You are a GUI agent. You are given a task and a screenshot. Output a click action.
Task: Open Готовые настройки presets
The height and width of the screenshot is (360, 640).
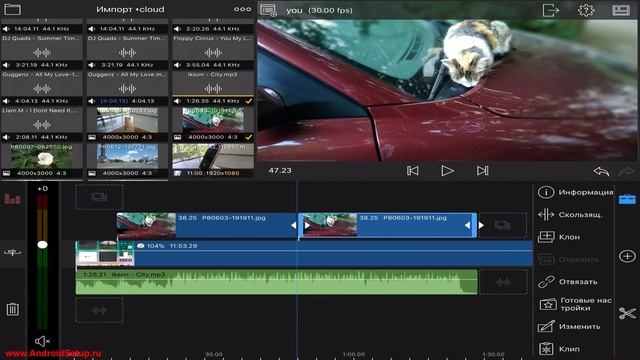[576, 304]
